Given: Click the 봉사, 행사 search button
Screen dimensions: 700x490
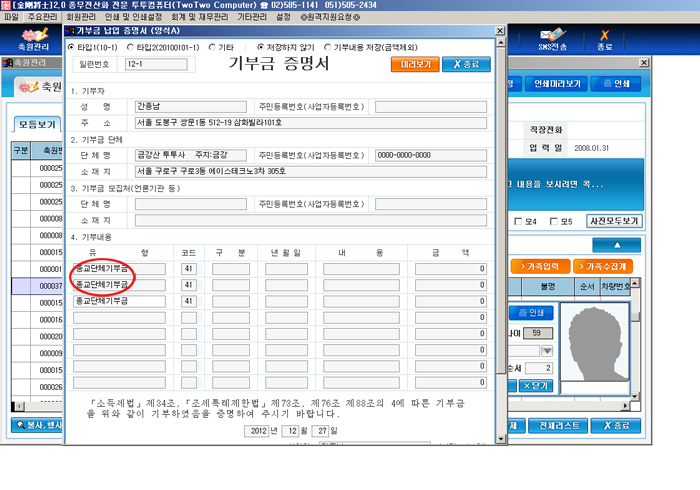Looking at the screenshot, I should (37, 425).
